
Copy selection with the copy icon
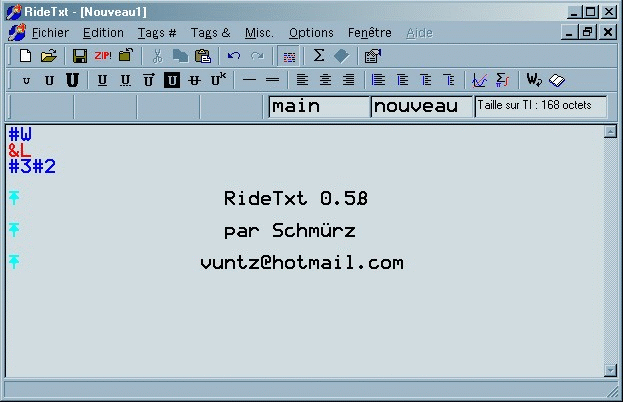point(180,56)
